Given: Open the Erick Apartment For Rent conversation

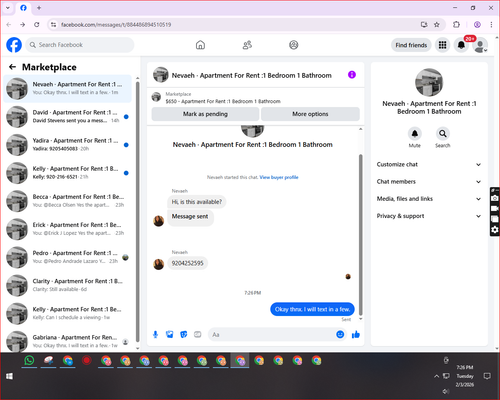Looking at the screenshot, I should pos(68,229).
